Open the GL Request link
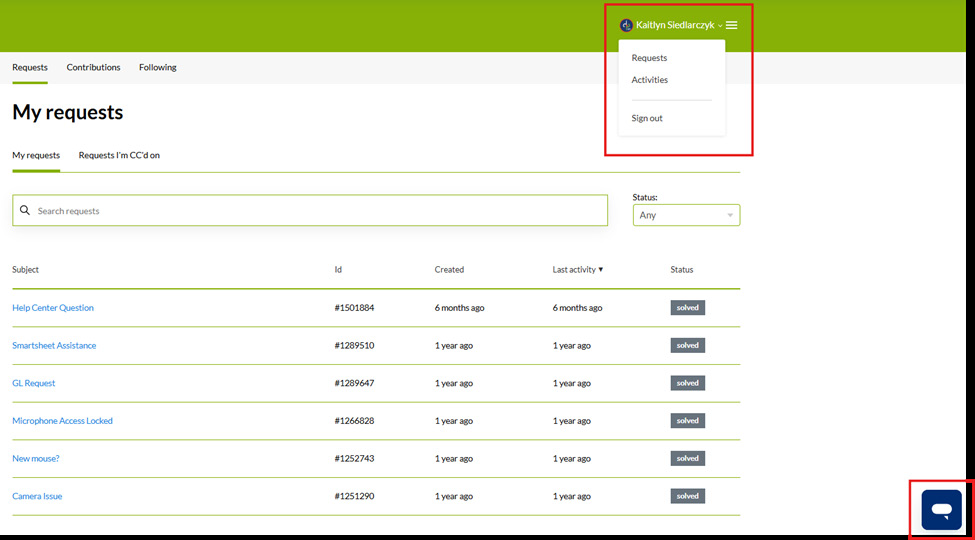Image resolution: width=975 pixels, height=540 pixels. (34, 383)
